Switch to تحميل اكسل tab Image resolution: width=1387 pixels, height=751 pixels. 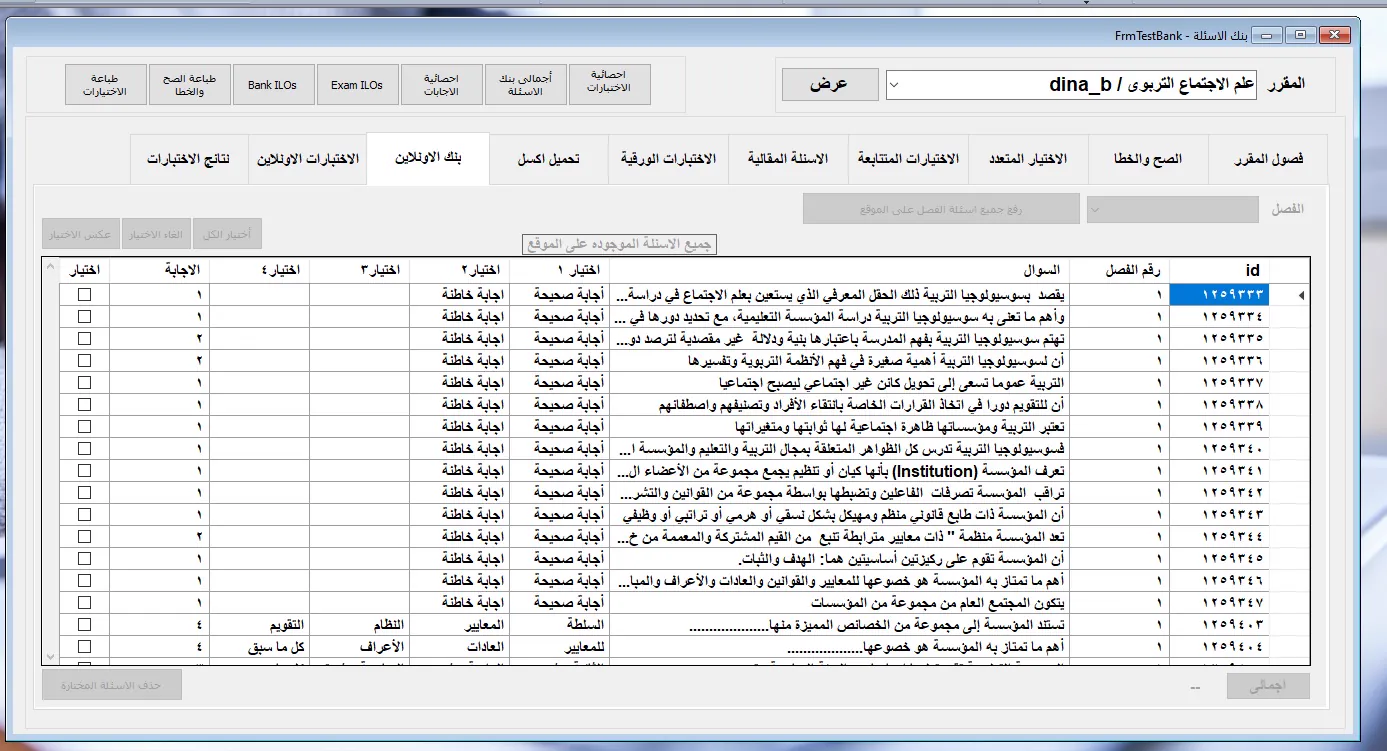pos(549,160)
